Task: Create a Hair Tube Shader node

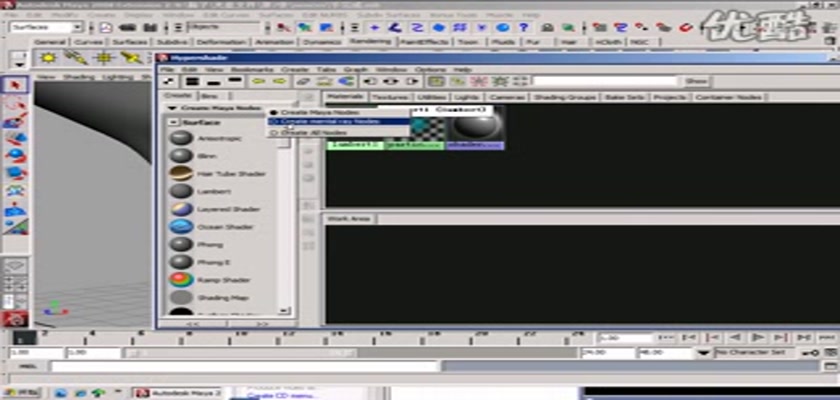Action: pyautogui.click(x=181, y=173)
